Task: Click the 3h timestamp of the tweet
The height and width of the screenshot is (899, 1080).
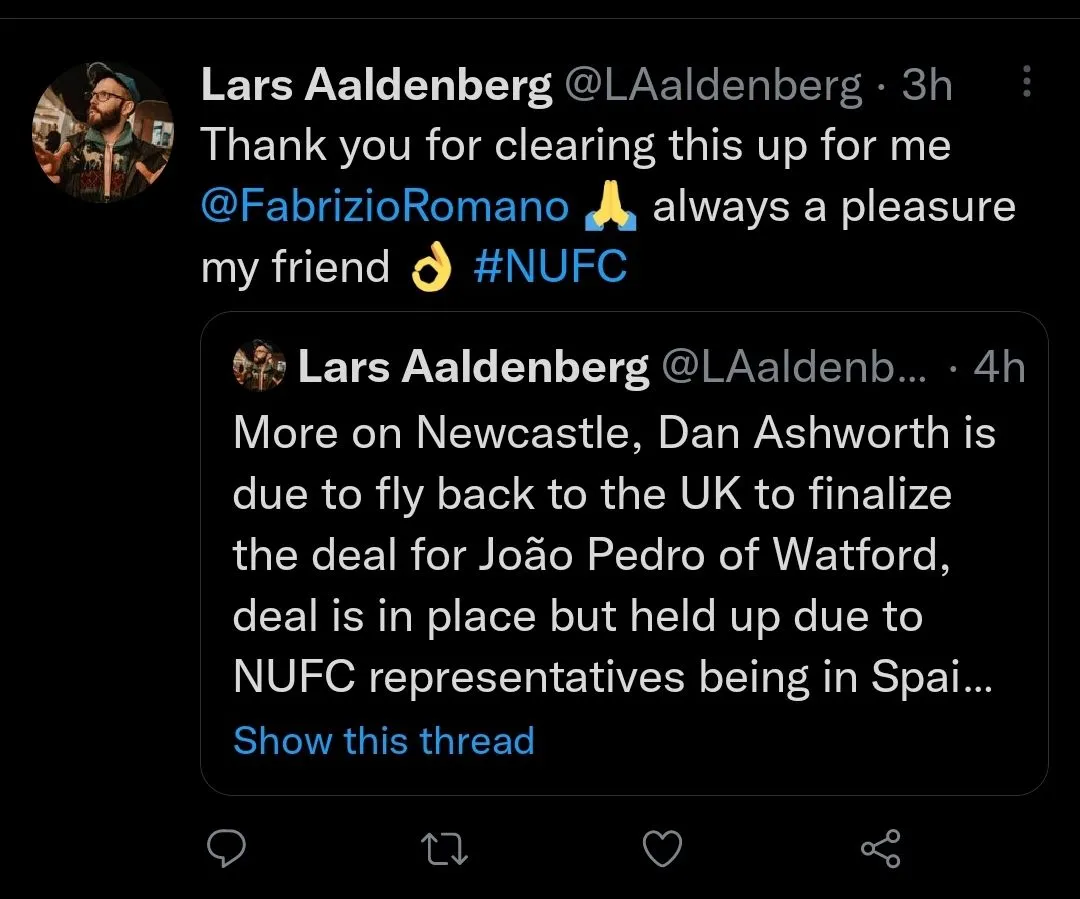Action: (x=926, y=87)
